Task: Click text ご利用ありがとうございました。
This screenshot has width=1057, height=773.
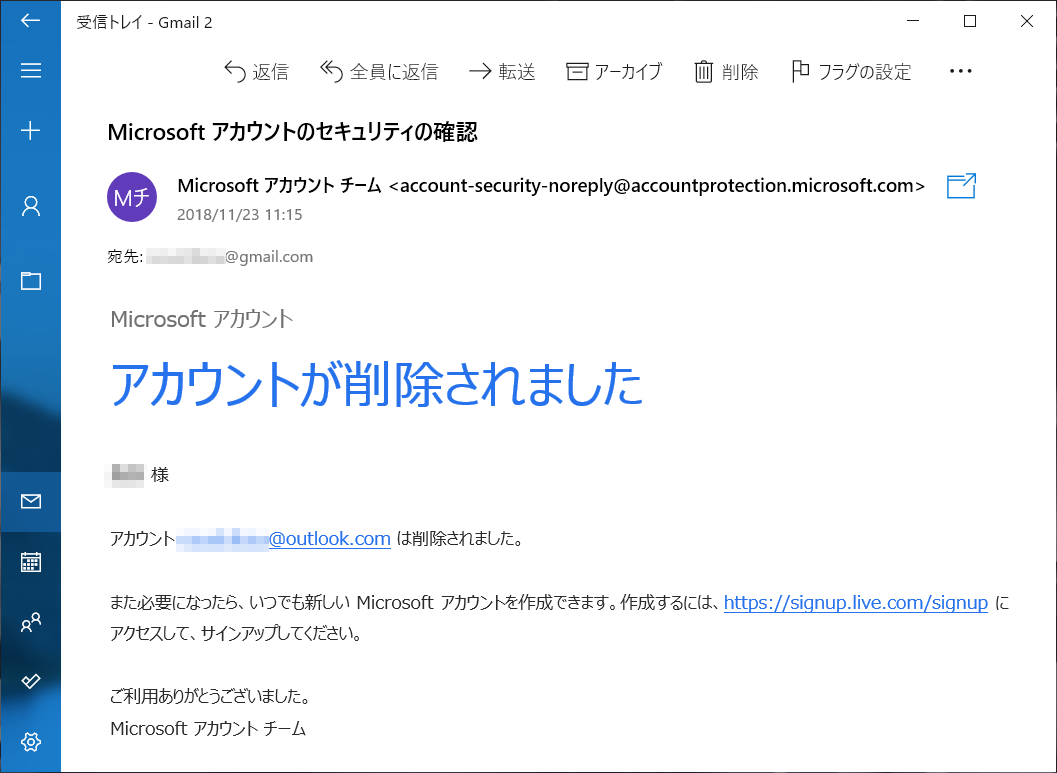Action: coord(211,696)
